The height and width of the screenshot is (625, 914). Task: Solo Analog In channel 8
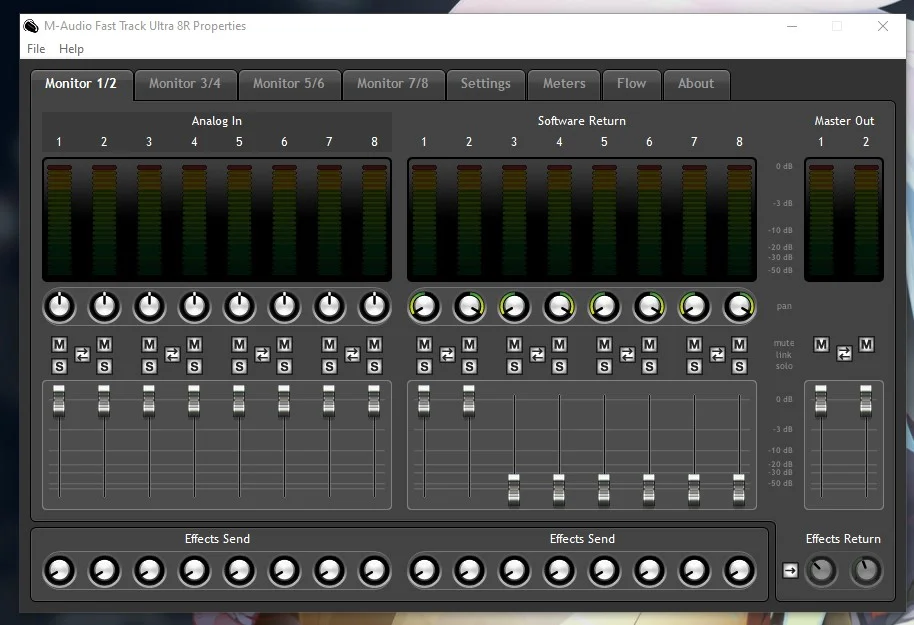coord(374,366)
